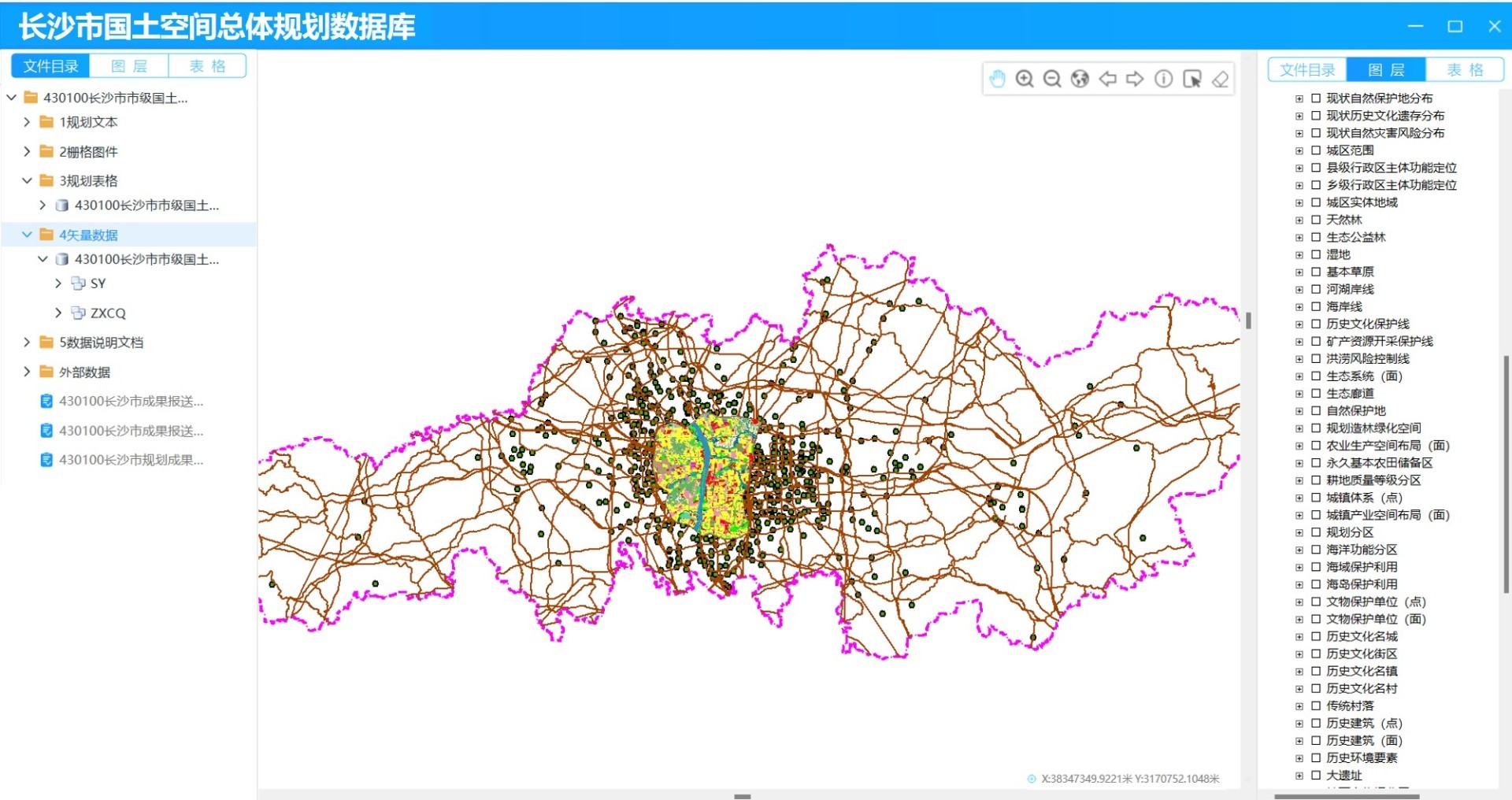The image size is (1512, 800).
Task: Click the 5数据说明文档 folder icon
Action: [x=46, y=342]
